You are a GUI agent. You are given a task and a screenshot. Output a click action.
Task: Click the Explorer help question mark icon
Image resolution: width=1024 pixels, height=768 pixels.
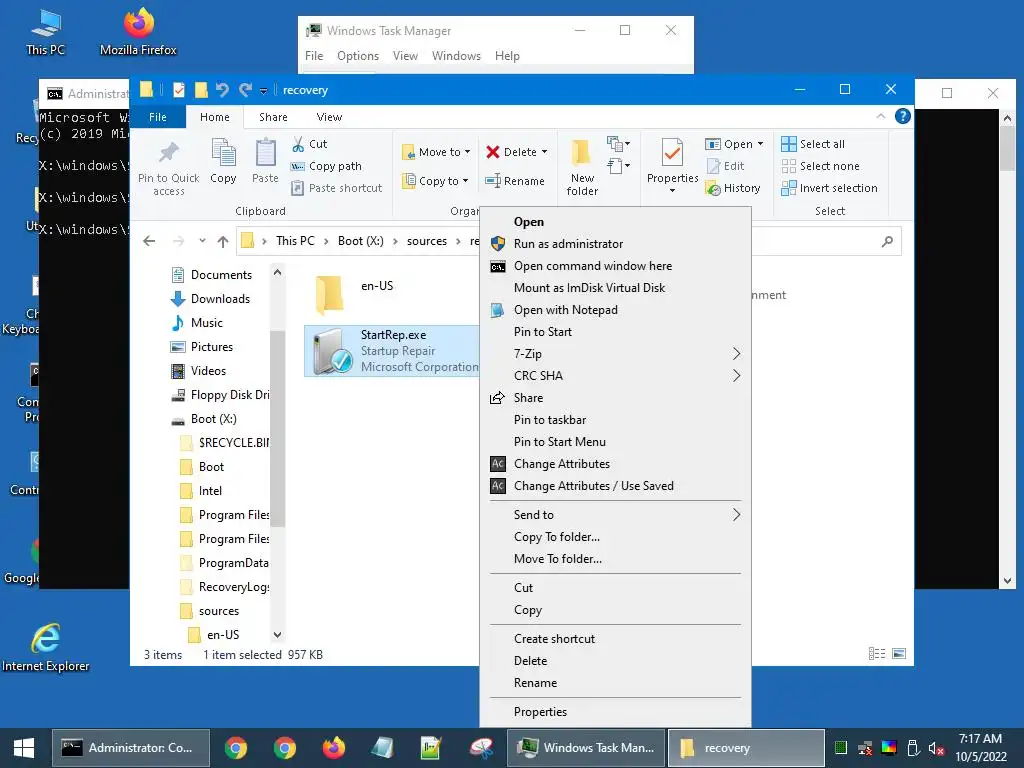903,116
